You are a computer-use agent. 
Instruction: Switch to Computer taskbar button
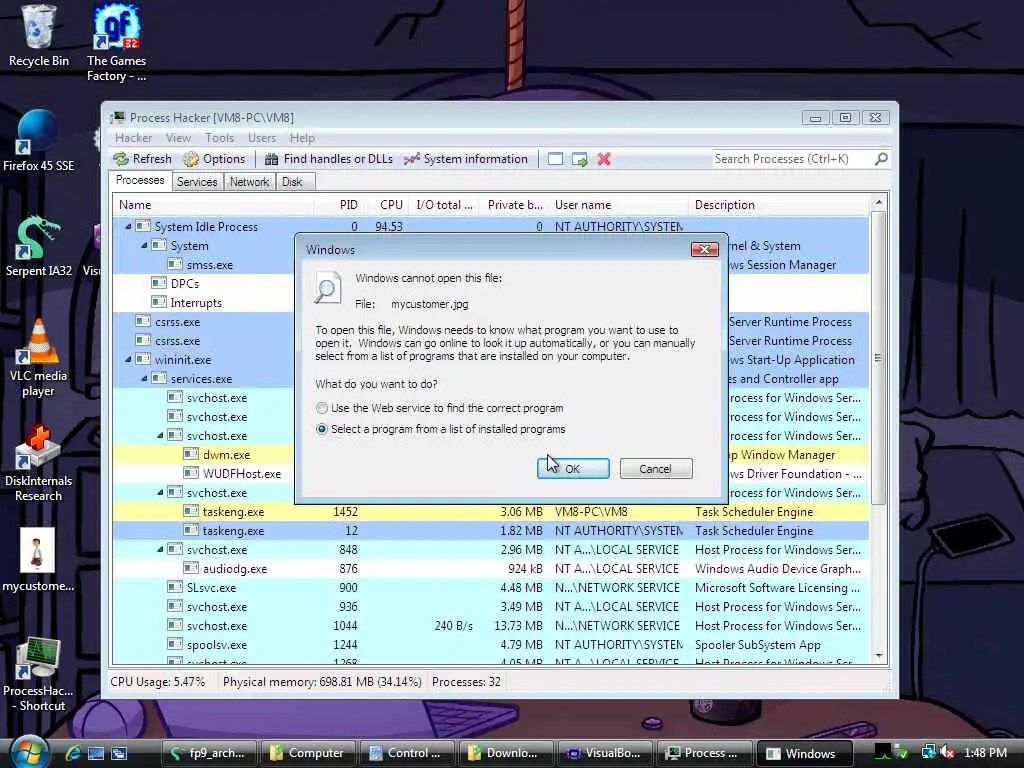point(307,753)
